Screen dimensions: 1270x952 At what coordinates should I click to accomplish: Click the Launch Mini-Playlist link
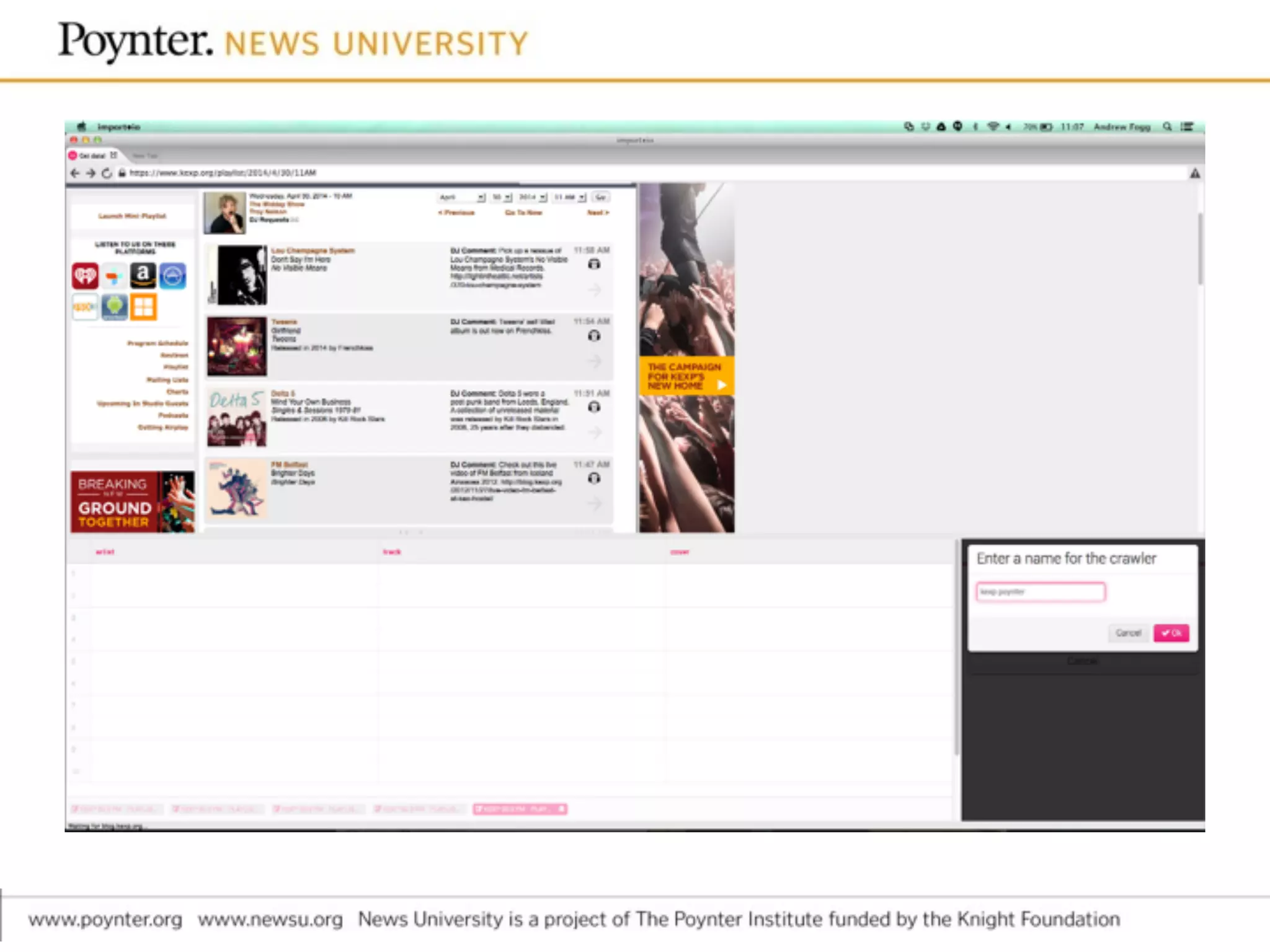point(132,216)
